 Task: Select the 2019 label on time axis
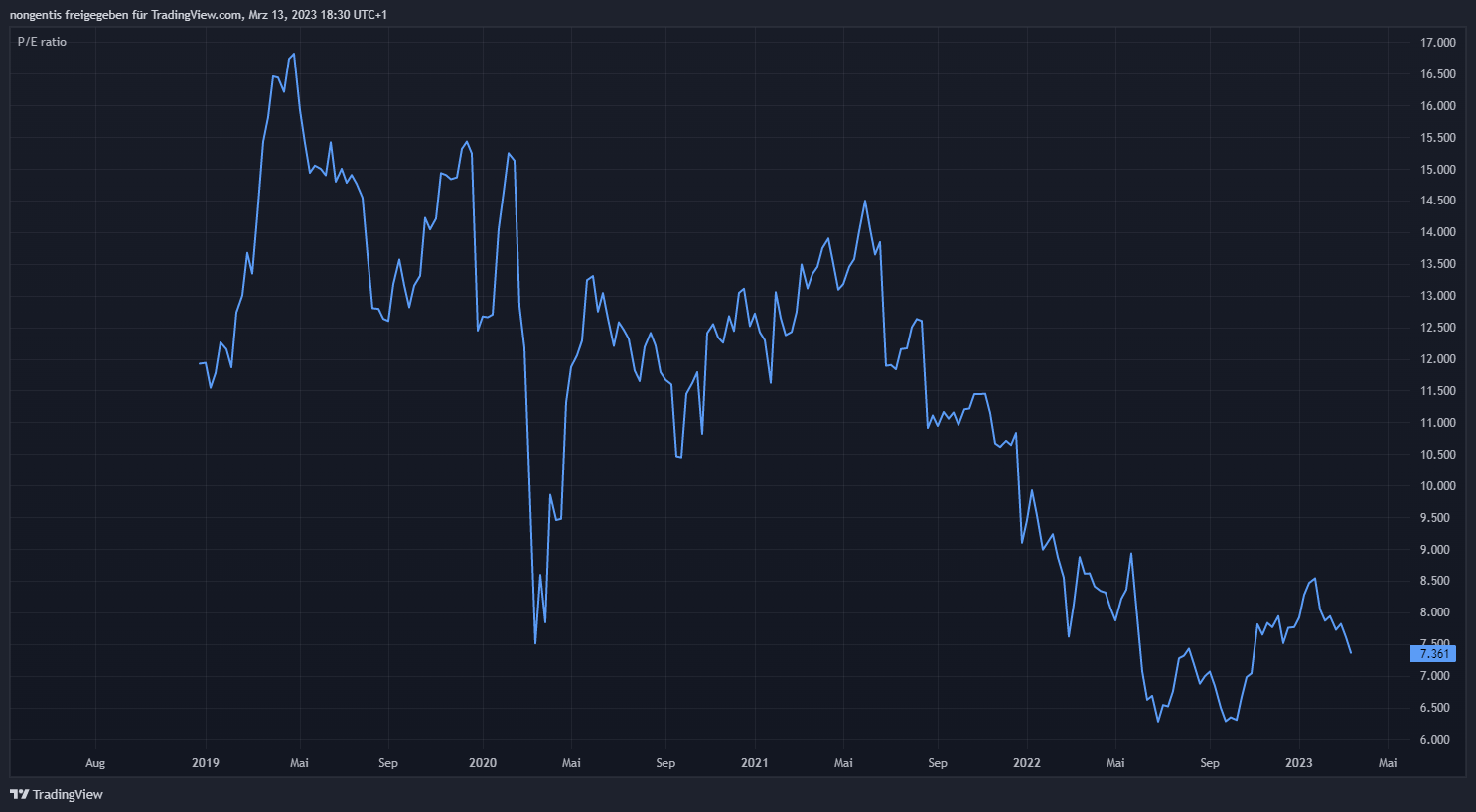click(205, 763)
